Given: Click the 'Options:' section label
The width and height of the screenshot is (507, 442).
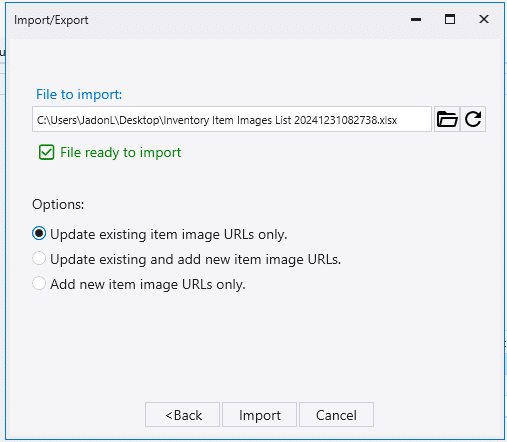Looking at the screenshot, I should (x=58, y=204).
